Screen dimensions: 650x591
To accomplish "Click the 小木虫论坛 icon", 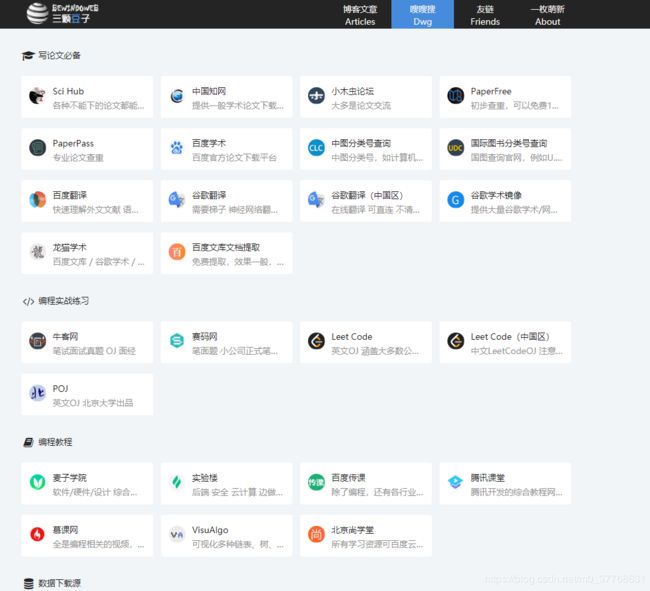I will [316, 96].
